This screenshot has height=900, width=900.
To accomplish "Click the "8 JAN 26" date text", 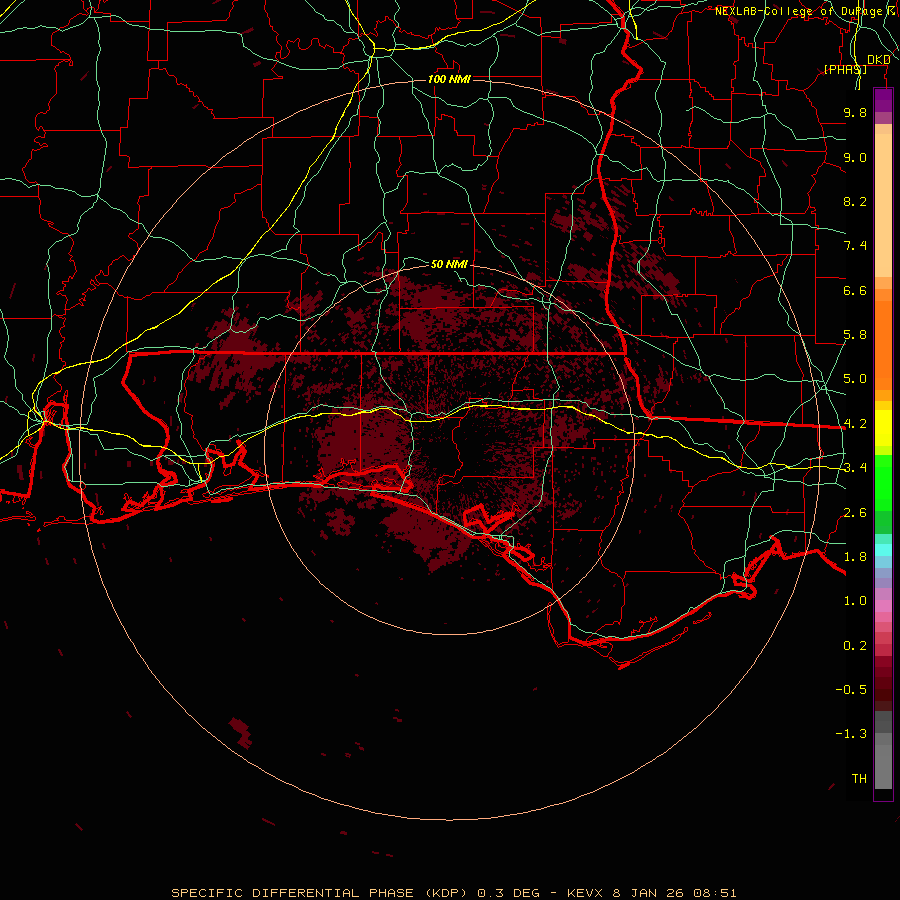I will click(x=647, y=893).
